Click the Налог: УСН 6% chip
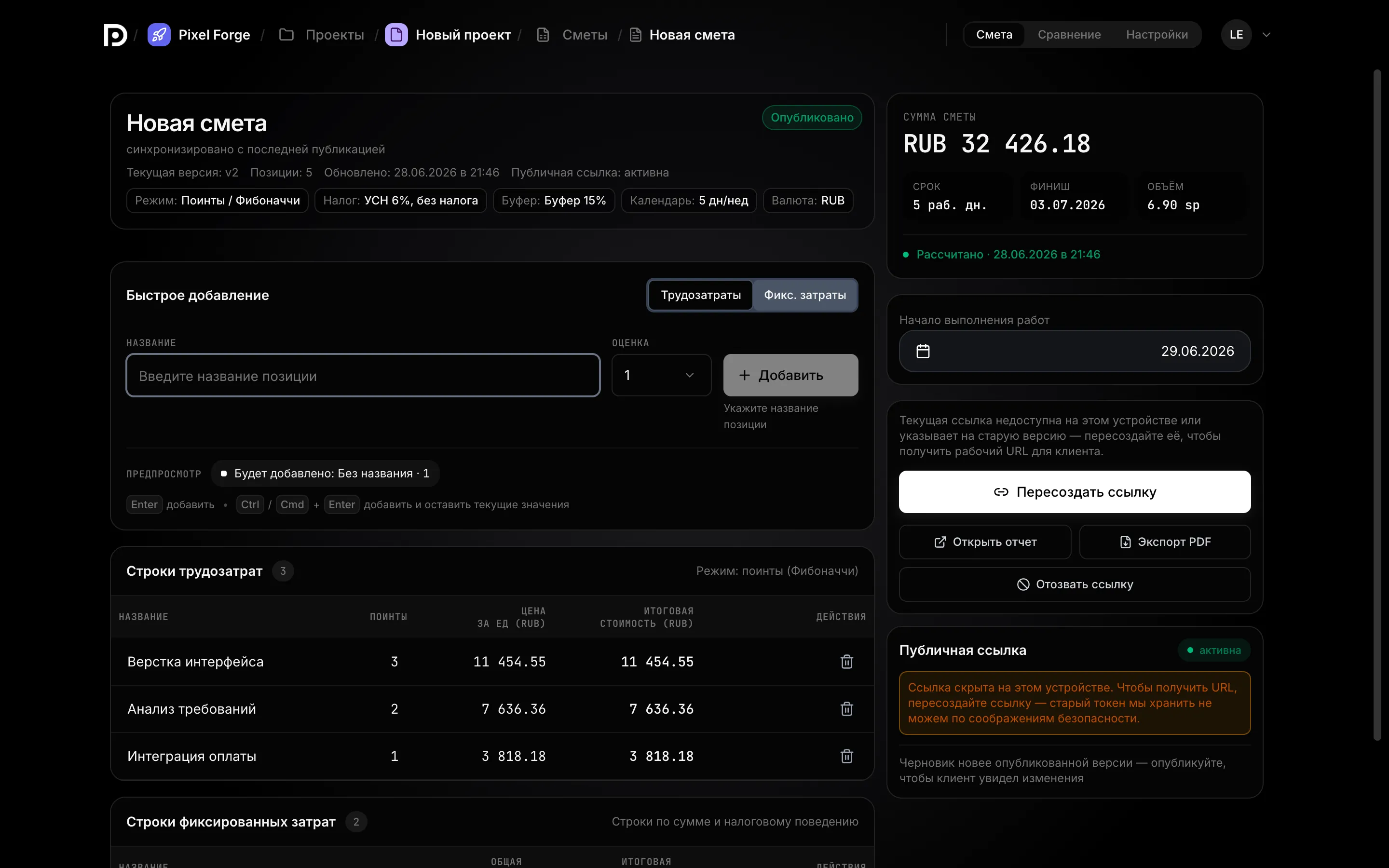1389x868 pixels. [401, 201]
